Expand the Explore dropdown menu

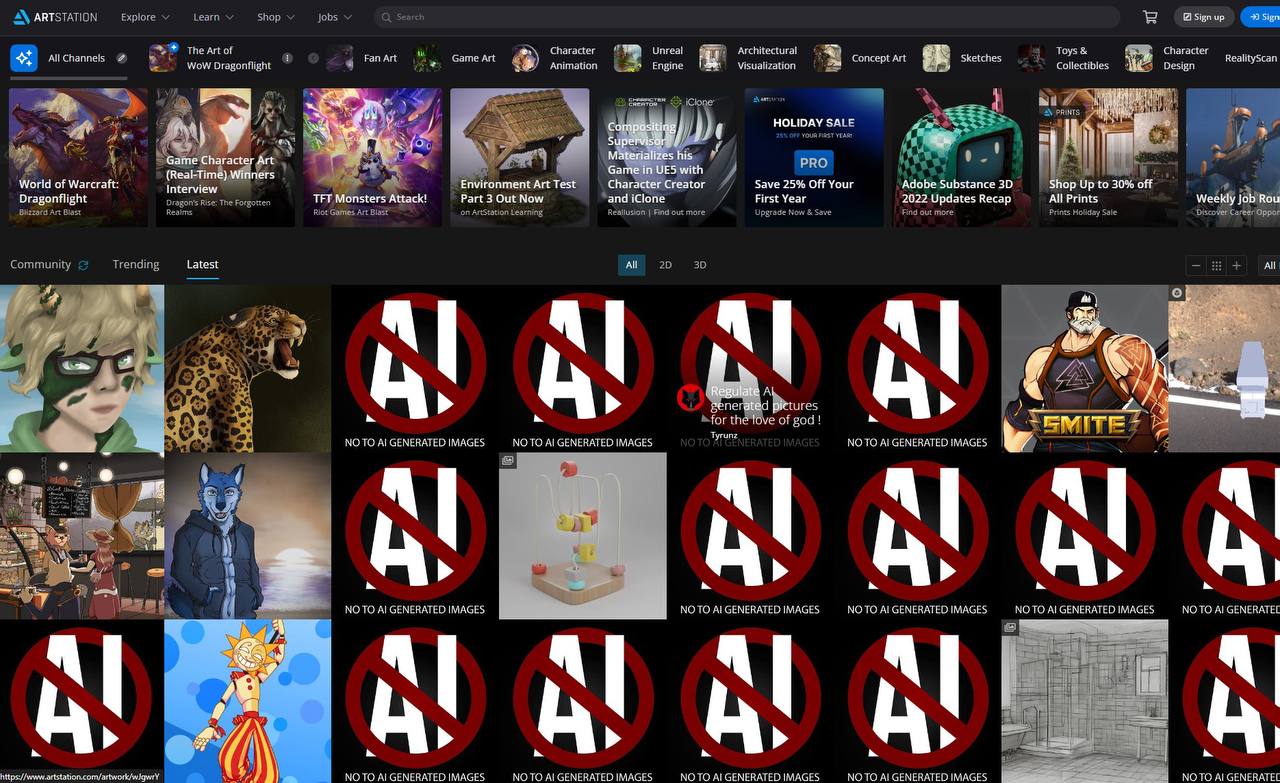pyautogui.click(x=145, y=17)
